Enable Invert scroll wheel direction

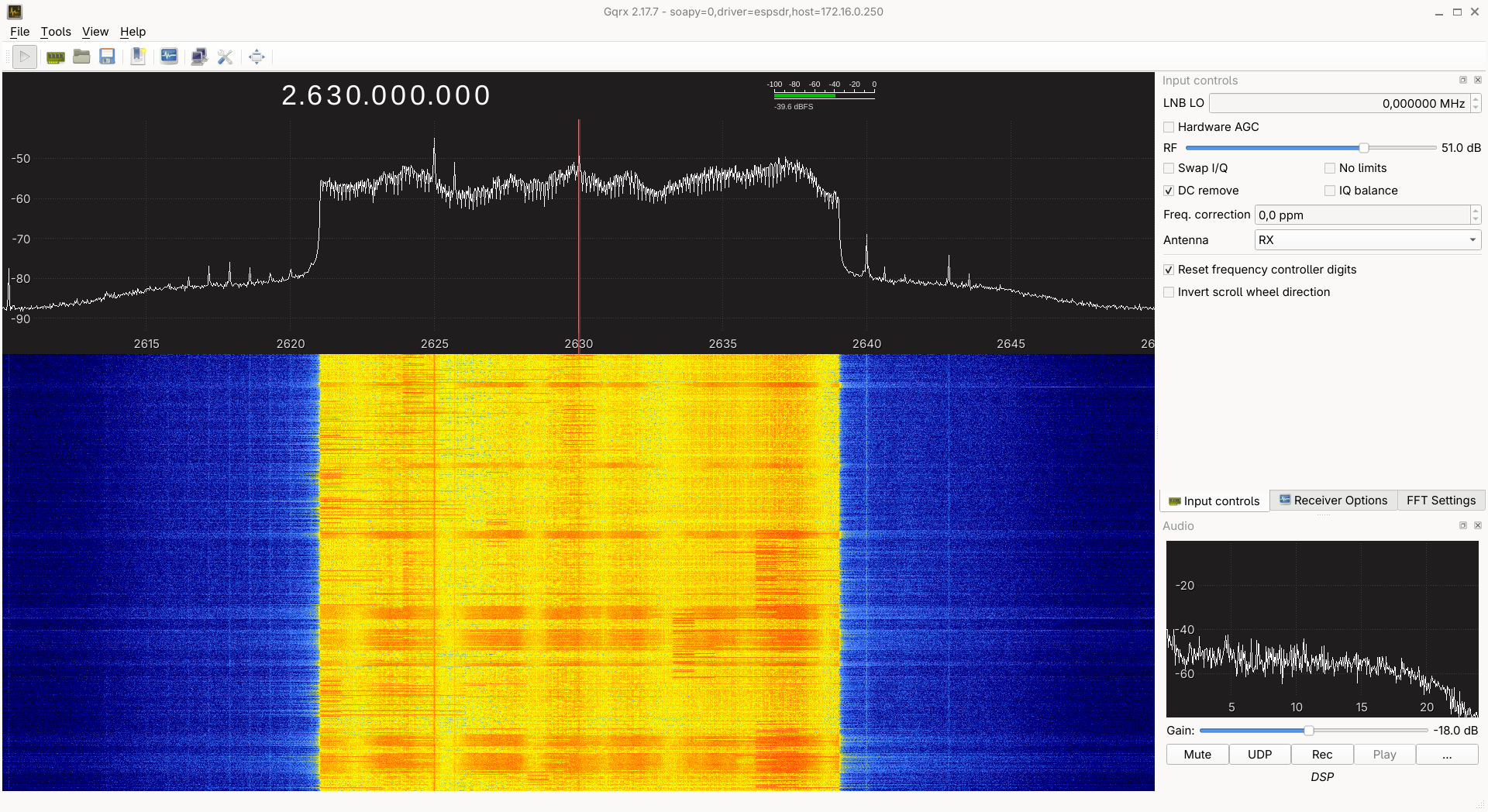click(1169, 292)
